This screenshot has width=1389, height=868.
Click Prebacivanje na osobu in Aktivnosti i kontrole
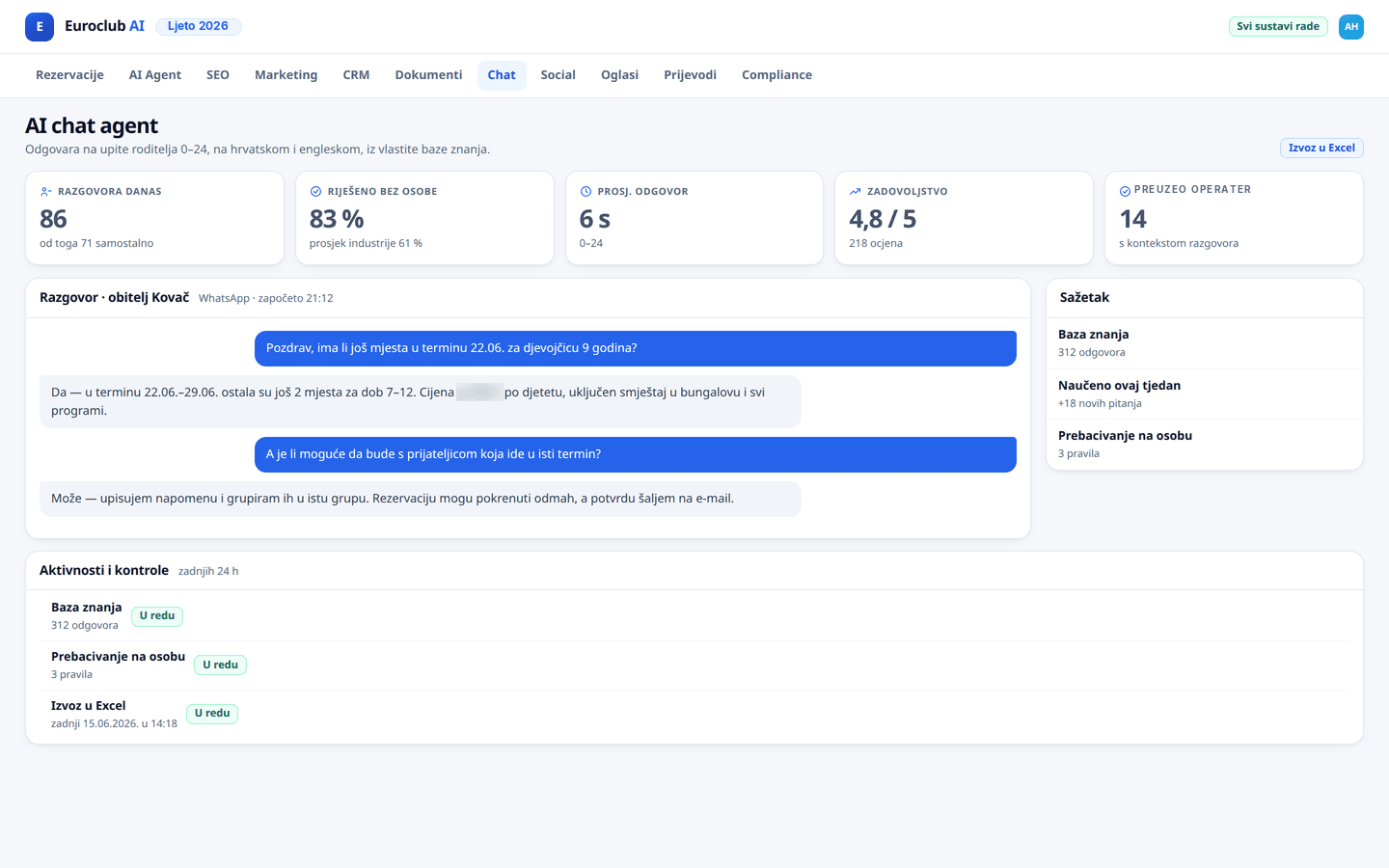(x=694, y=665)
